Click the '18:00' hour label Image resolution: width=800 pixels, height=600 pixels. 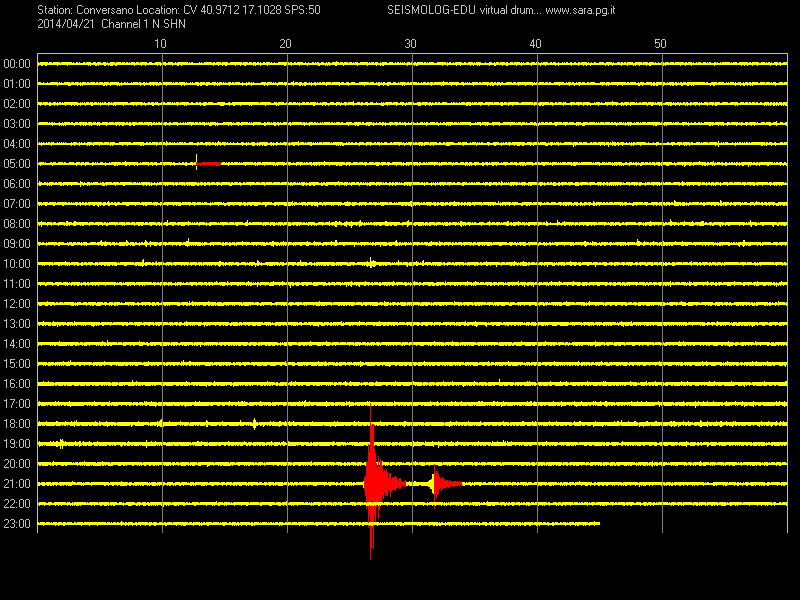(x=17, y=424)
